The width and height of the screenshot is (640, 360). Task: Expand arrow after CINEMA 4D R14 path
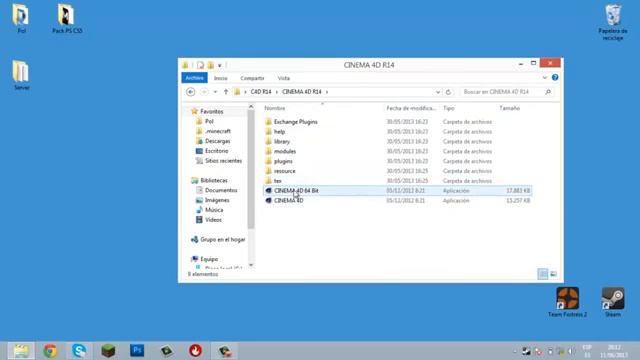327,92
